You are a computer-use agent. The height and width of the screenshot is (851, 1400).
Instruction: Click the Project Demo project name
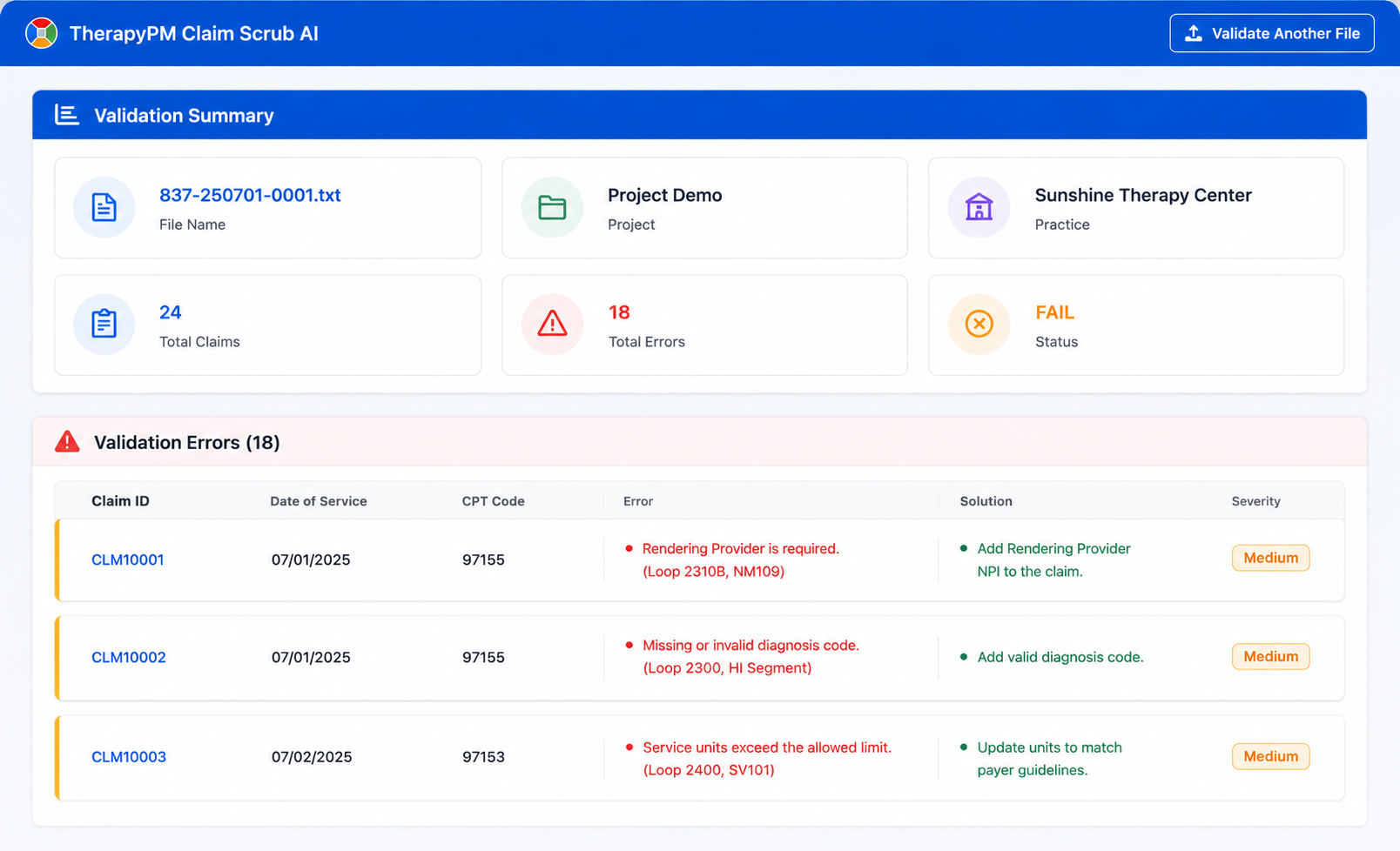pos(665,195)
